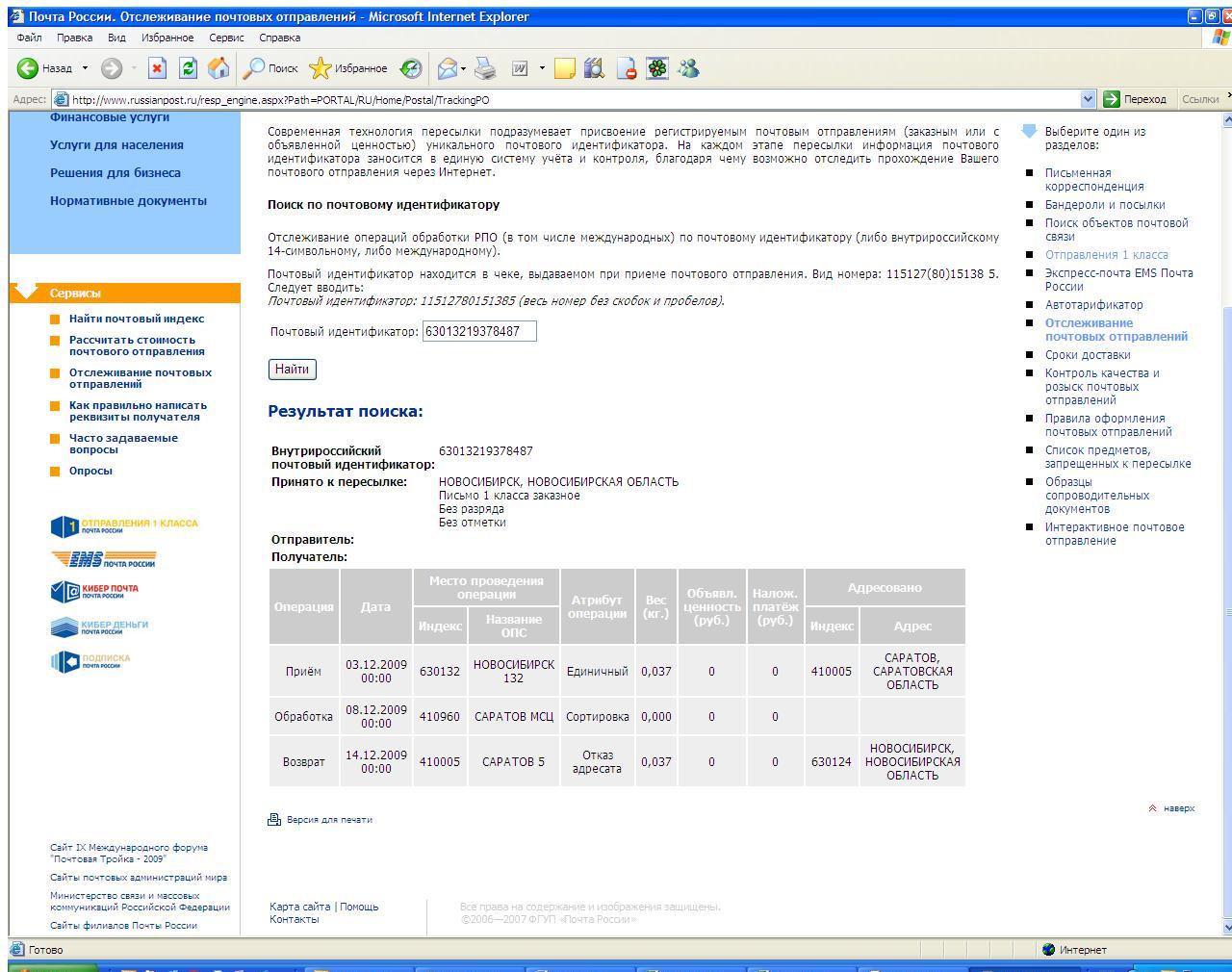
Task: Open Помощь footer link
Action: pos(359,907)
